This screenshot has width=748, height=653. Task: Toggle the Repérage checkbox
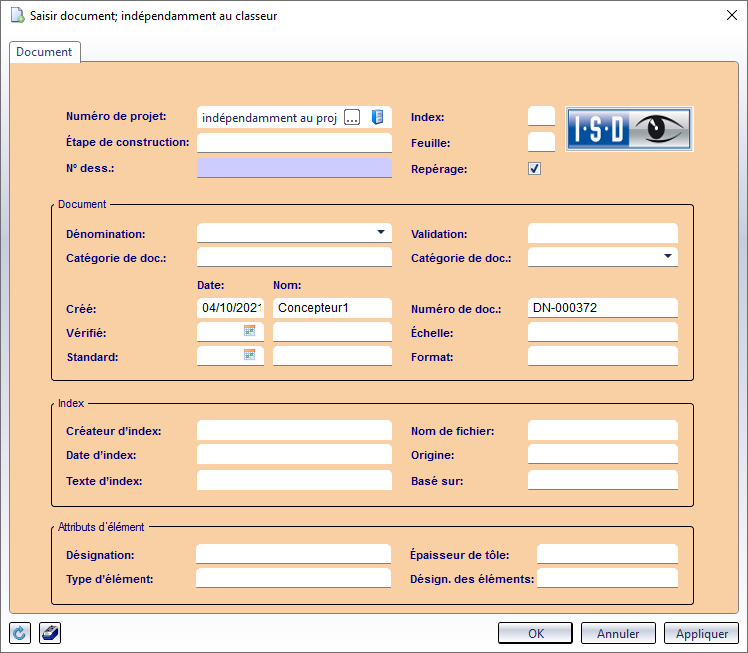(535, 169)
